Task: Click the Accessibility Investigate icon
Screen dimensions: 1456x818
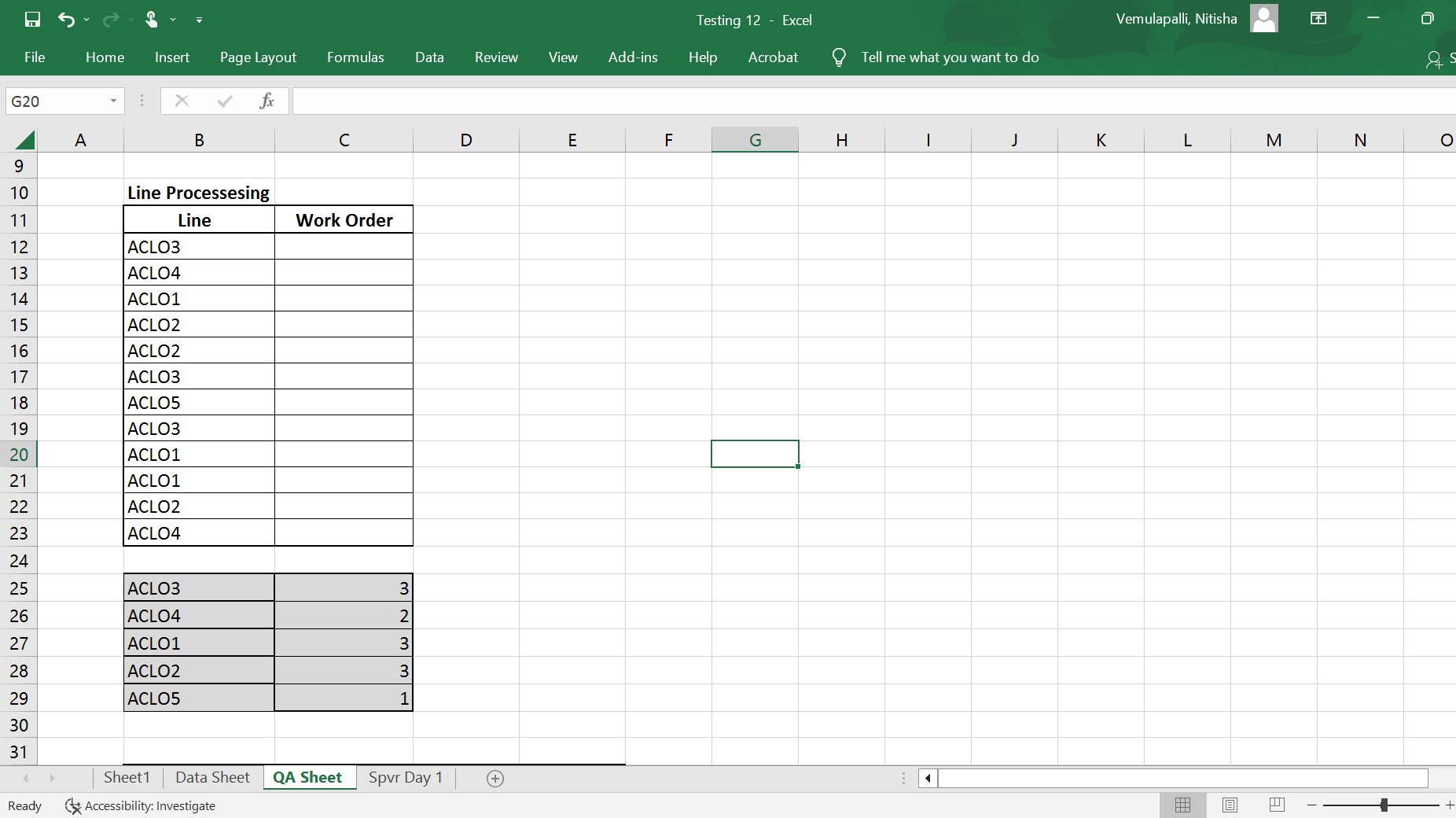Action: coord(73,806)
